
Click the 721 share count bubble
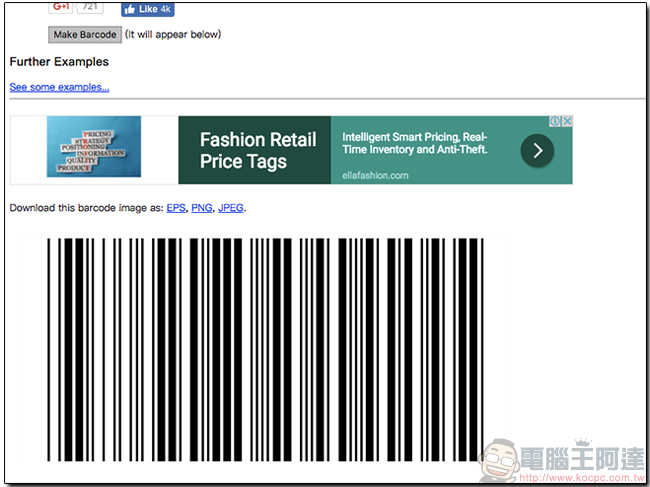pos(90,7)
